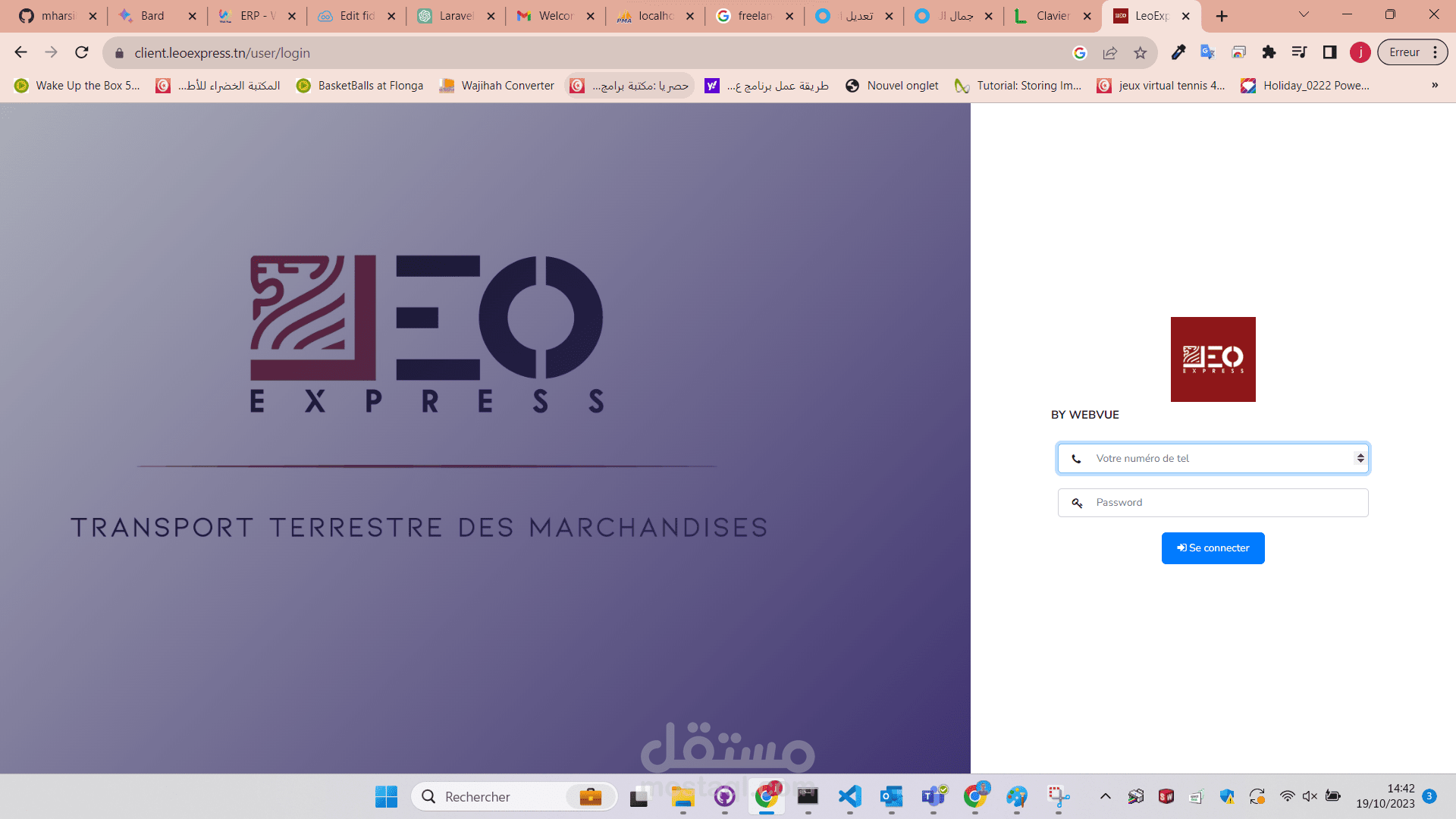Open Wake Up the Box 5 bookmark

click(77, 86)
